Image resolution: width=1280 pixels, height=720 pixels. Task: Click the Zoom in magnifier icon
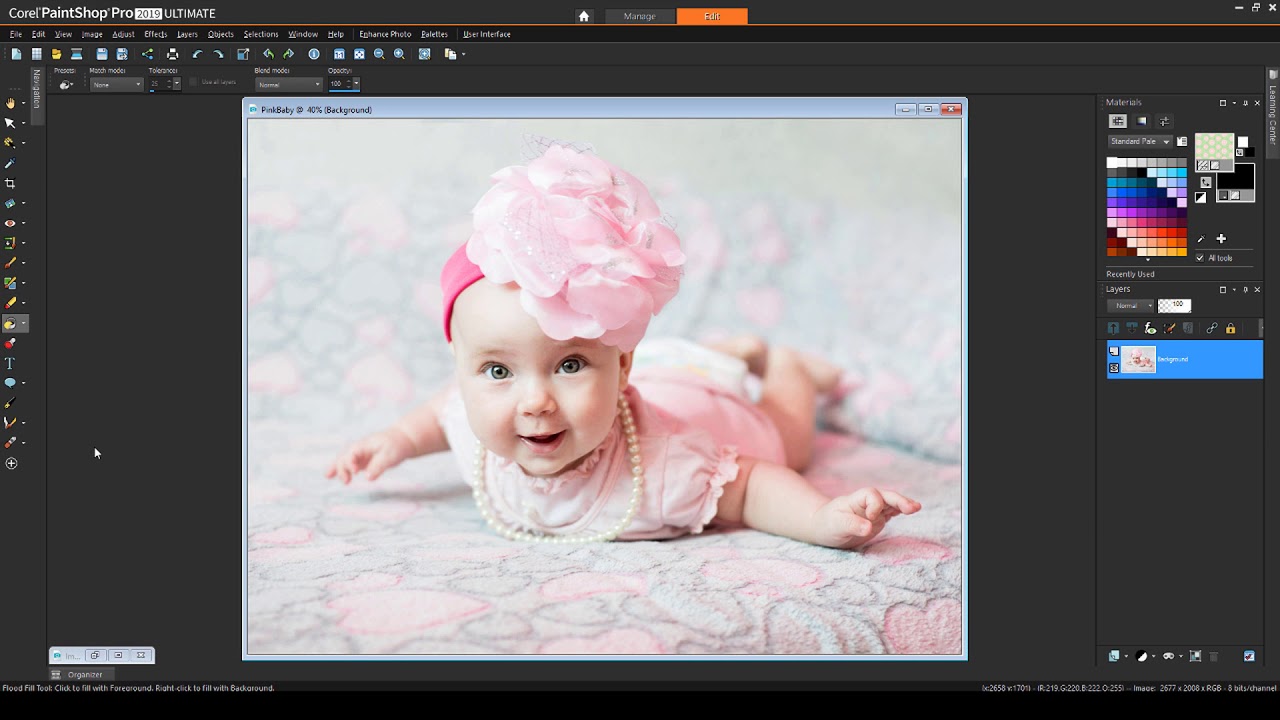click(399, 54)
